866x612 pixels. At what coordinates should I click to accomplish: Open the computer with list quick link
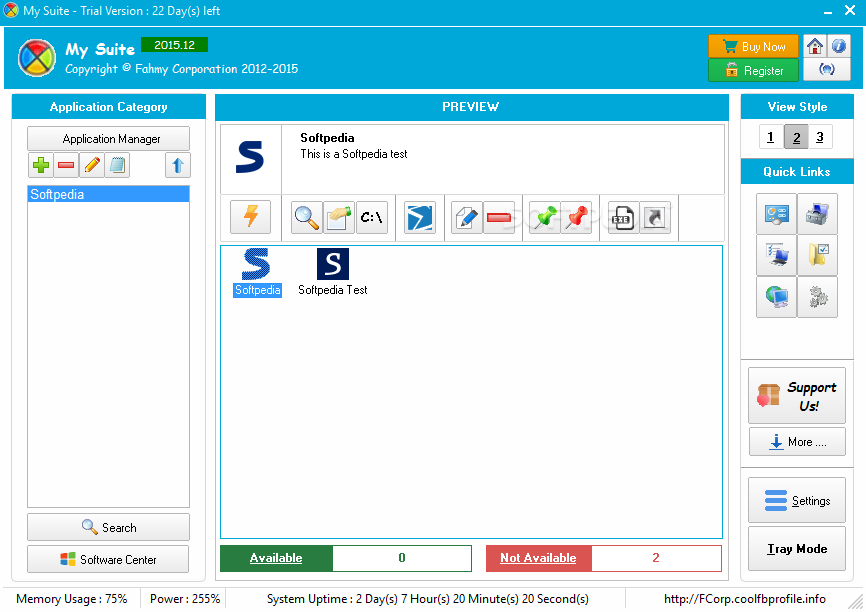pyautogui.click(x=777, y=255)
